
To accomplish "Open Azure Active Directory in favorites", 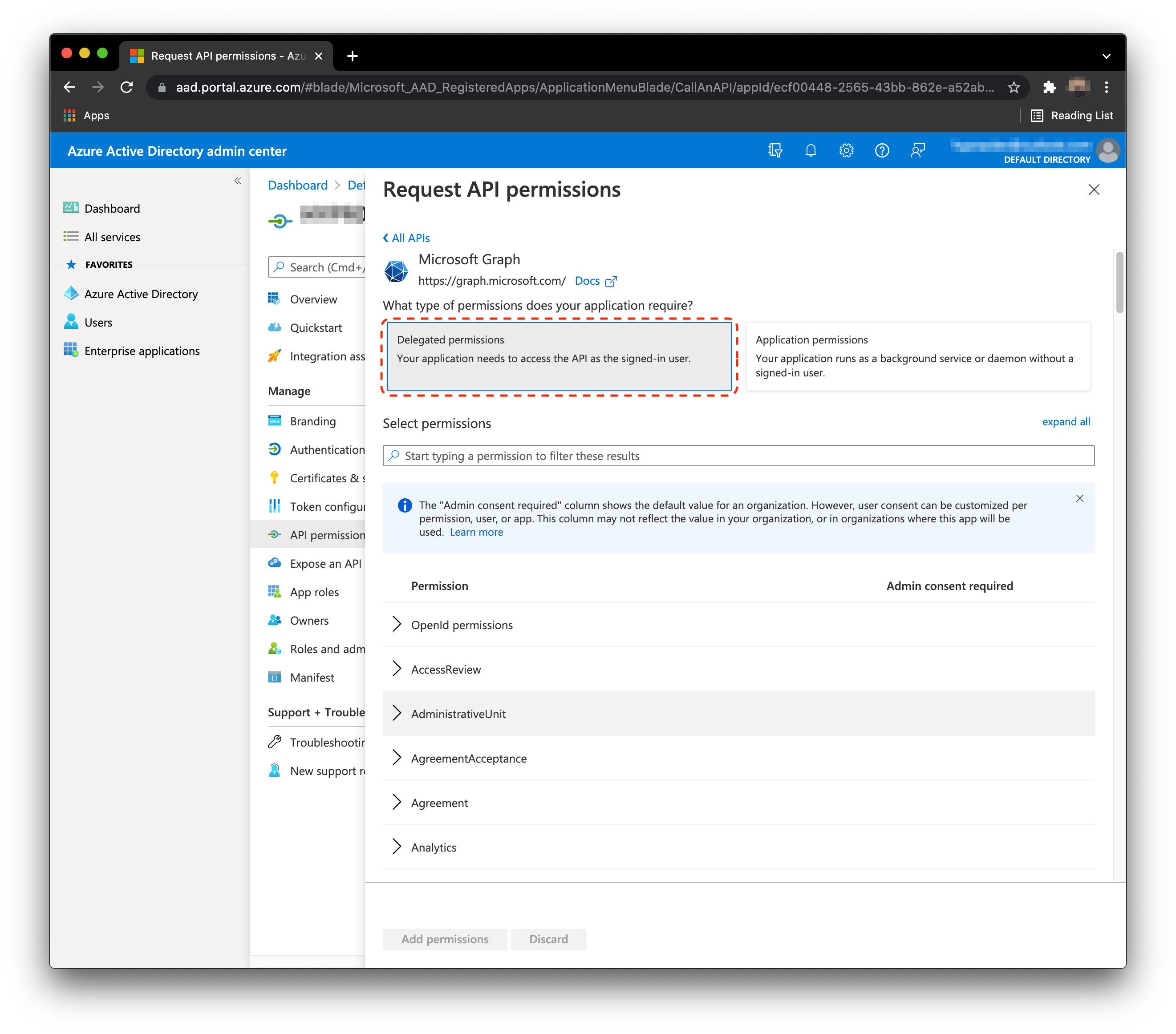I will [x=141, y=294].
